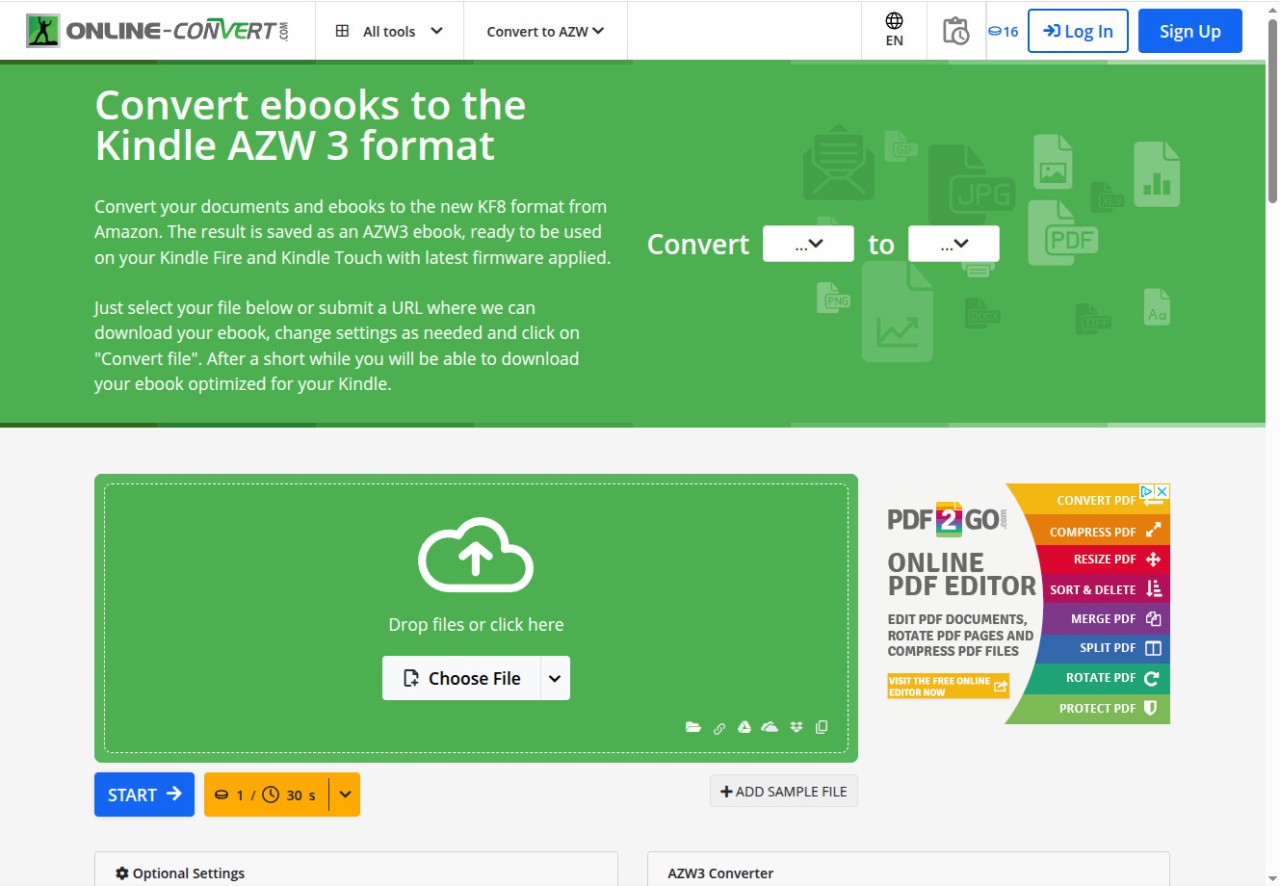
Task: Open the target format dropdown after 'to'
Action: pyautogui.click(x=953, y=244)
